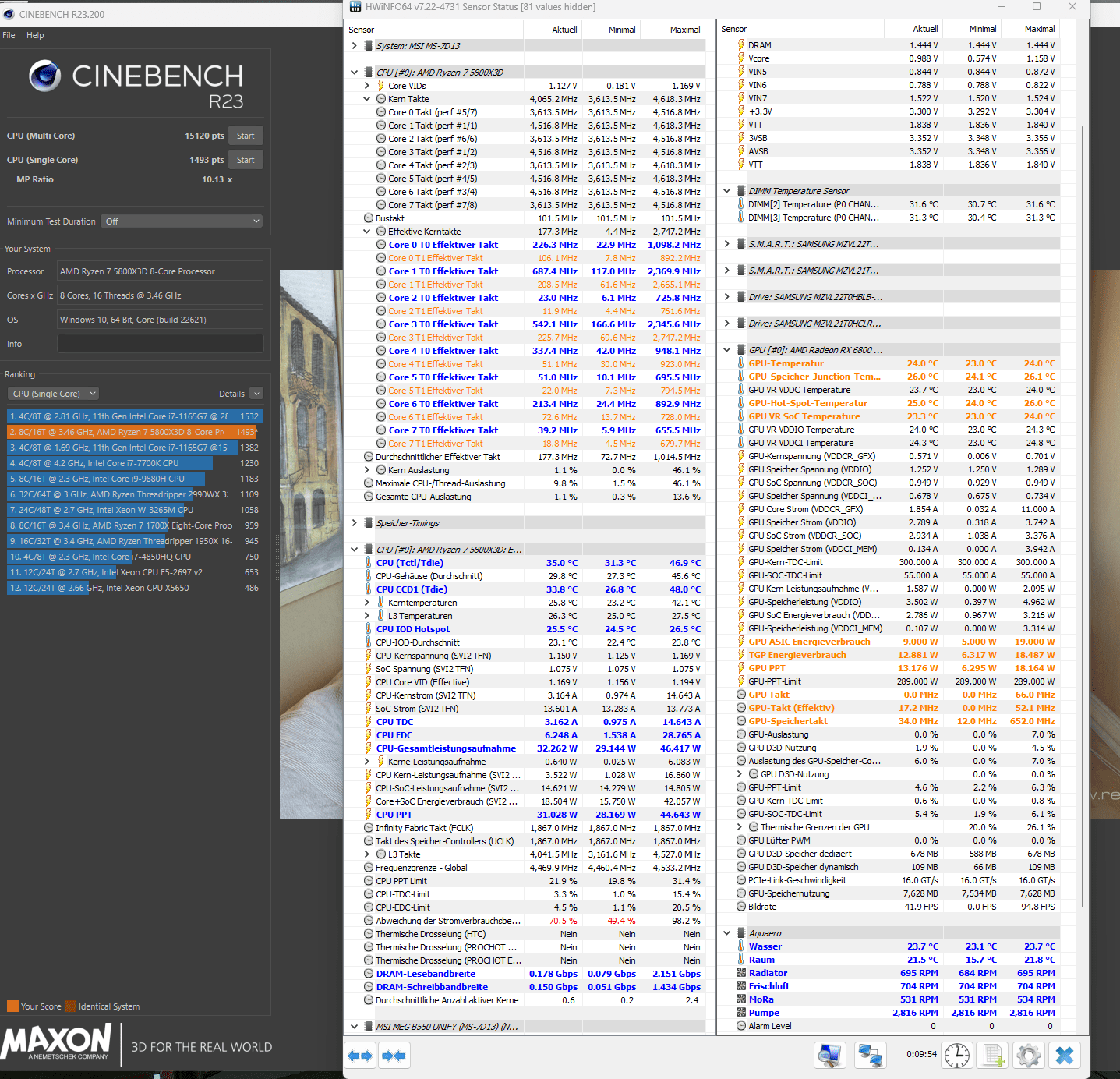Select the Infinity Fabric Takt (FCLK) row
Screen dimensions: 1120x1079
point(525,828)
